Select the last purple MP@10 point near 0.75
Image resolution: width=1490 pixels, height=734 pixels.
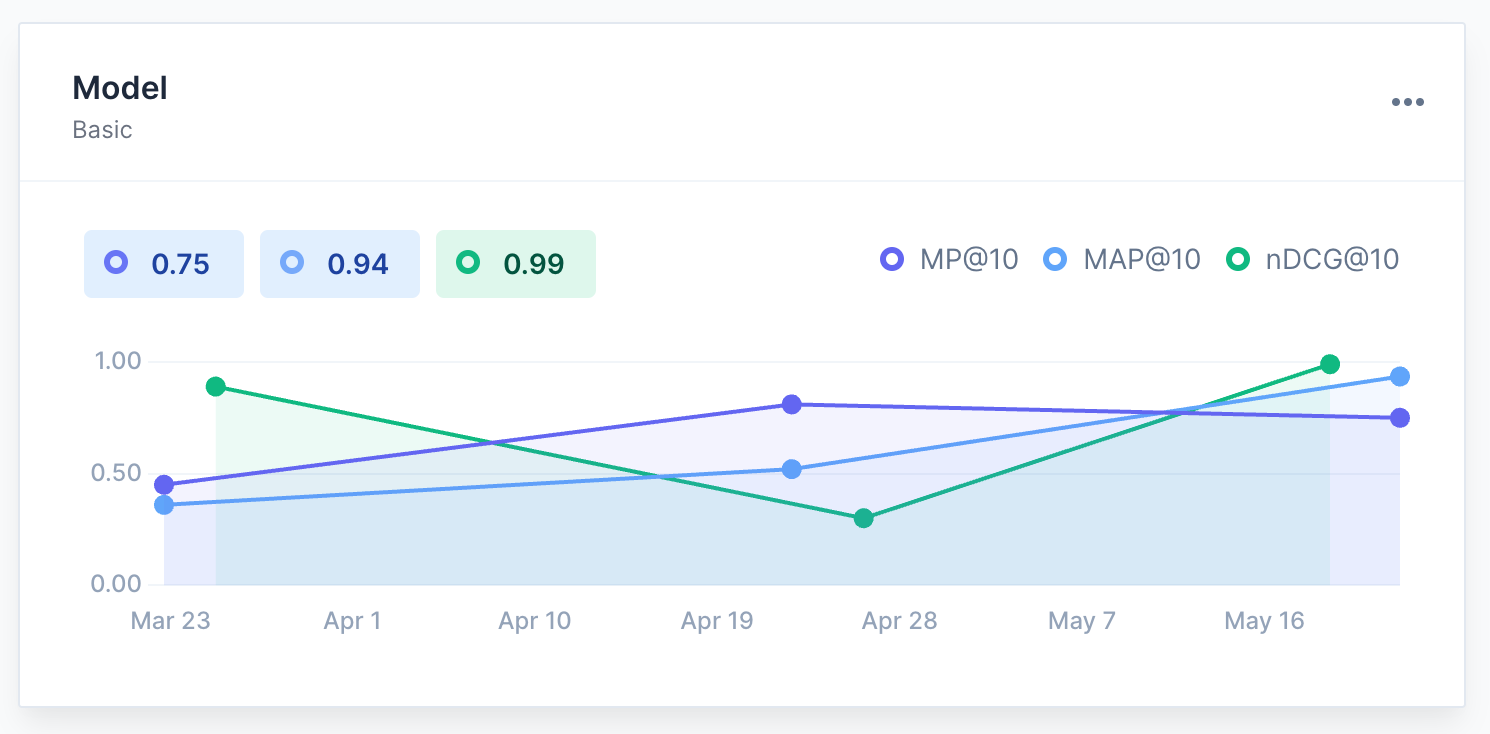click(x=1400, y=418)
